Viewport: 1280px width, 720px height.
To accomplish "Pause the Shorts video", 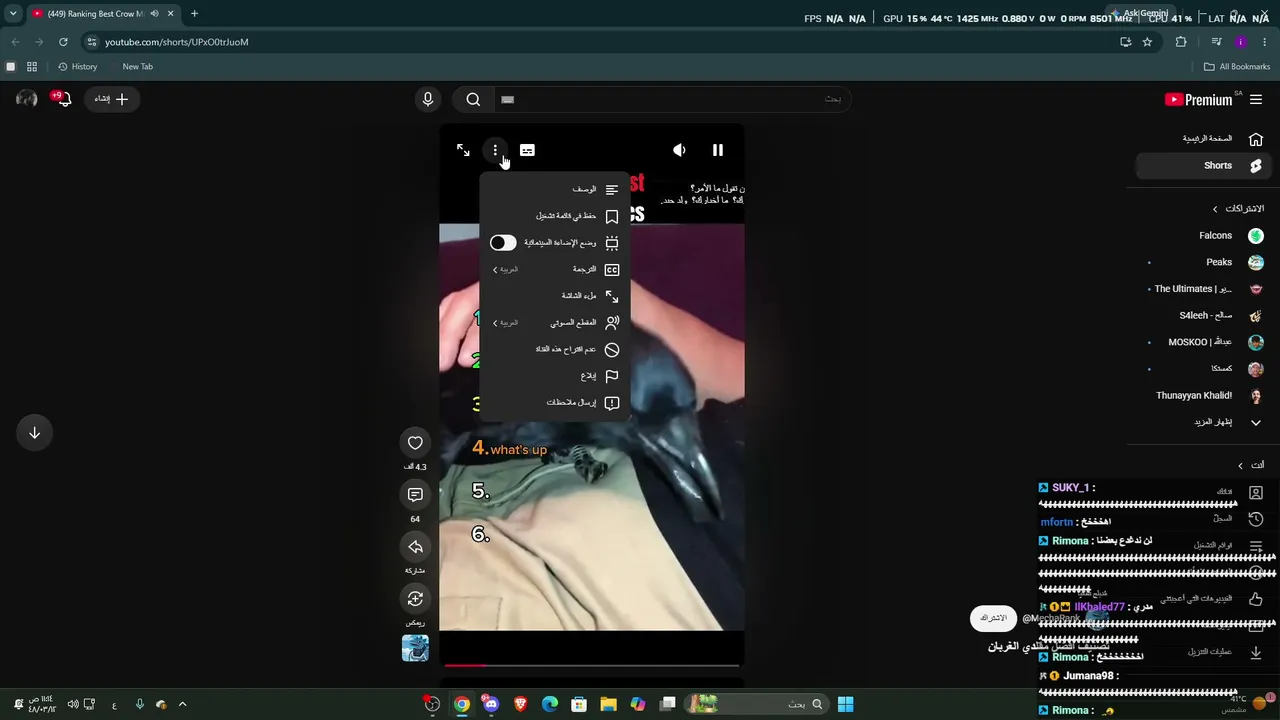I will coord(717,150).
